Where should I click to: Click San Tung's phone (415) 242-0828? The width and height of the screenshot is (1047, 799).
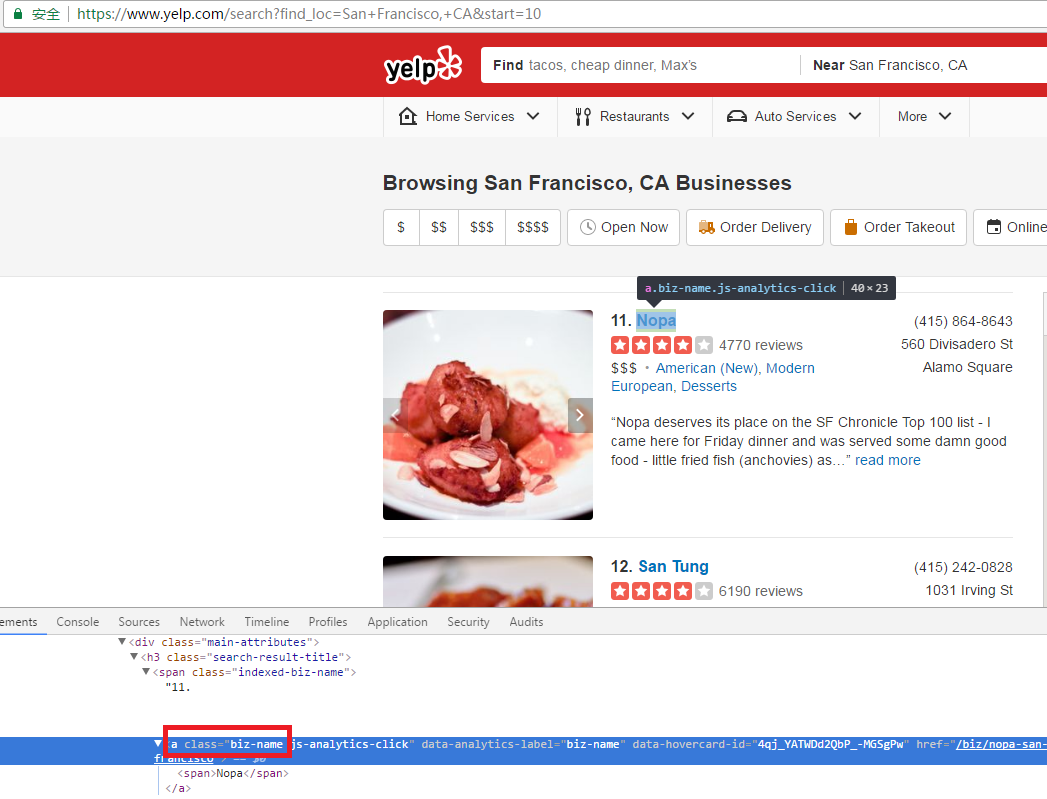point(963,567)
